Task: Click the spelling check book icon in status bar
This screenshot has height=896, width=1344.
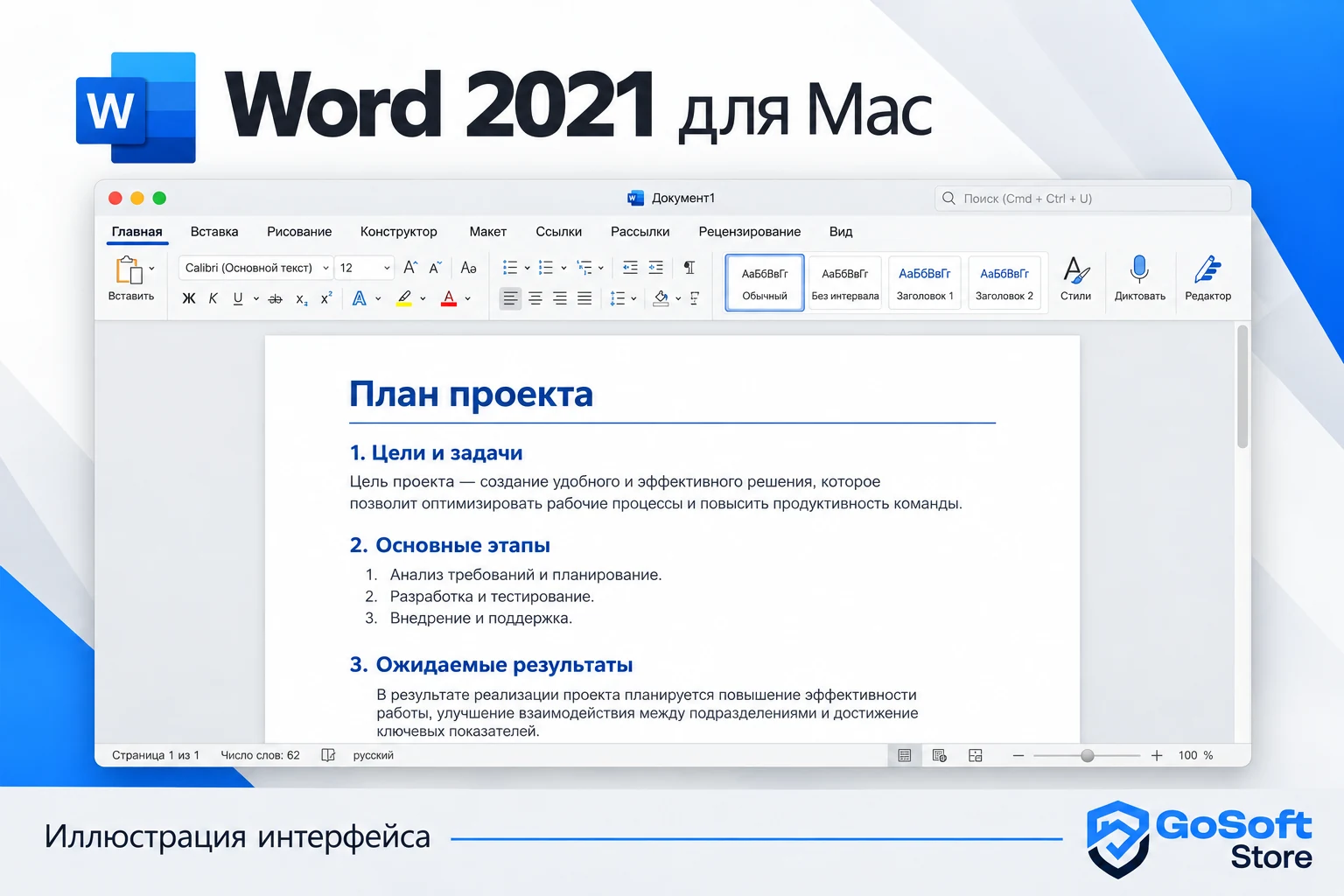Action: [x=328, y=755]
